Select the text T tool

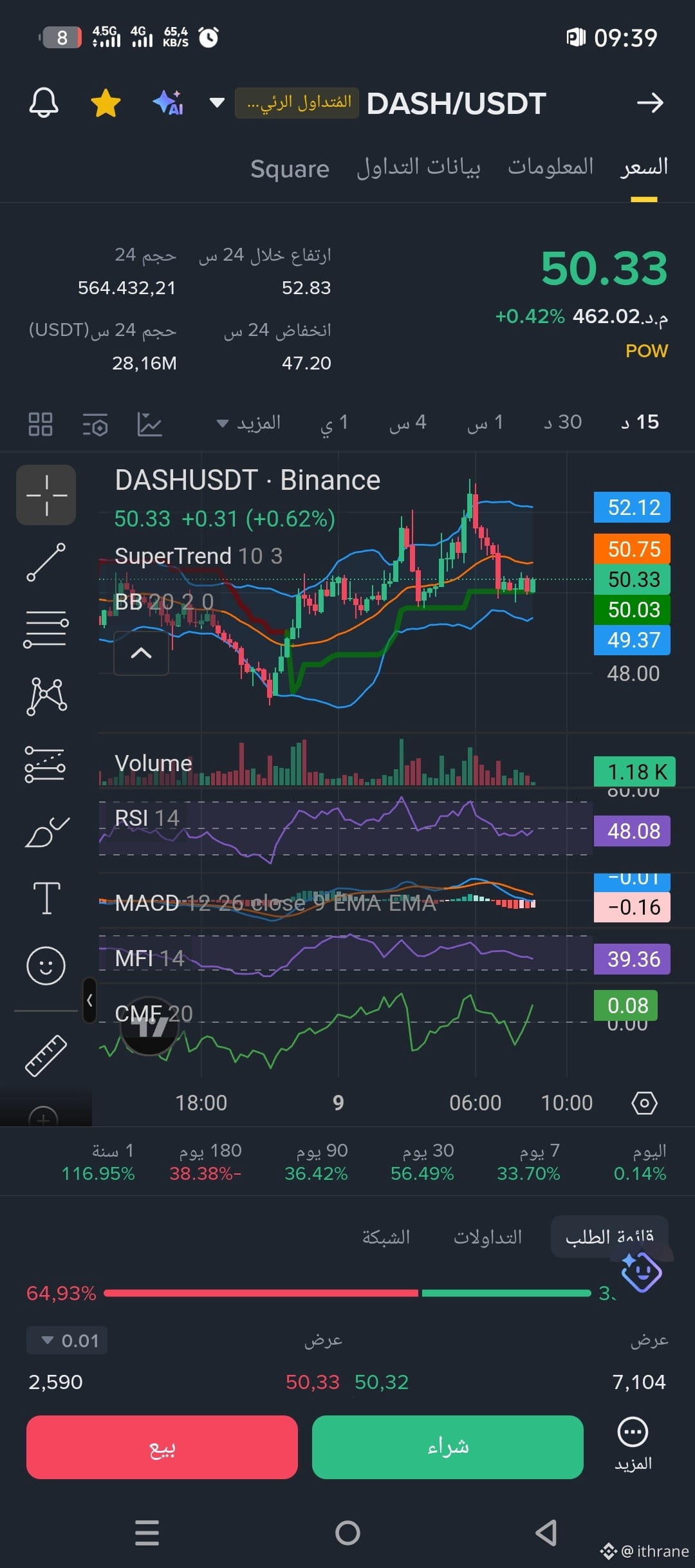46,898
